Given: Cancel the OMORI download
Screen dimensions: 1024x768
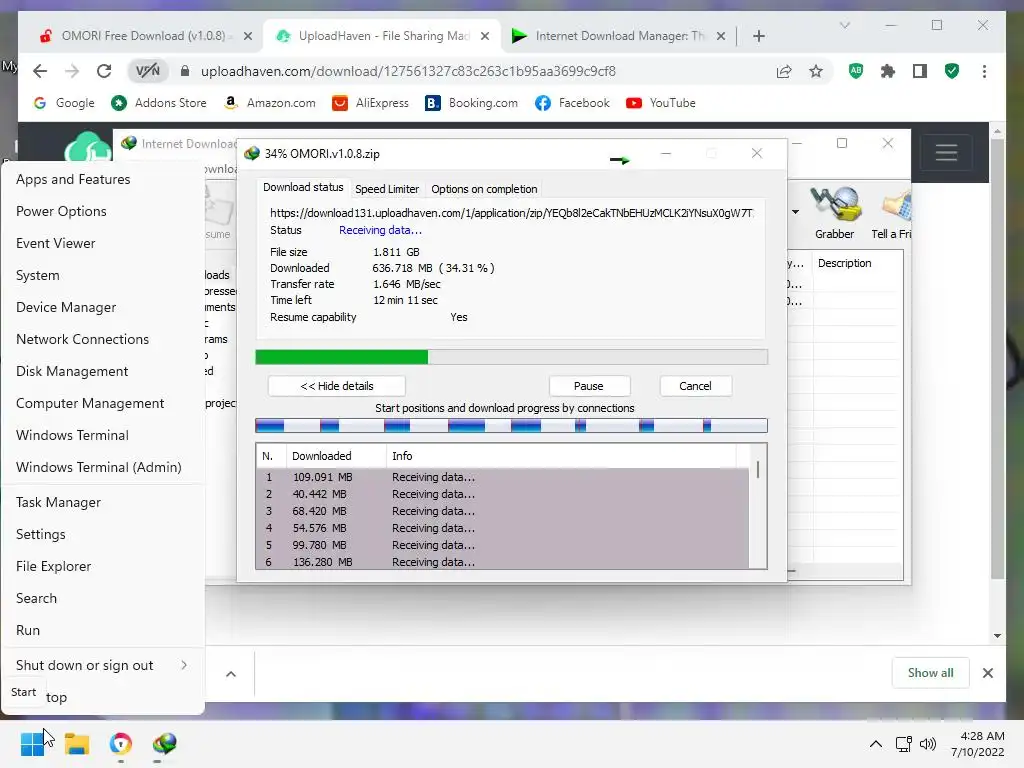Looking at the screenshot, I should point(695,386).
